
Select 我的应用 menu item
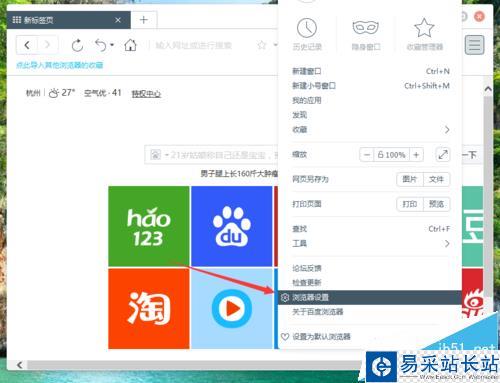pyautogui.click(x=370, y=100)
